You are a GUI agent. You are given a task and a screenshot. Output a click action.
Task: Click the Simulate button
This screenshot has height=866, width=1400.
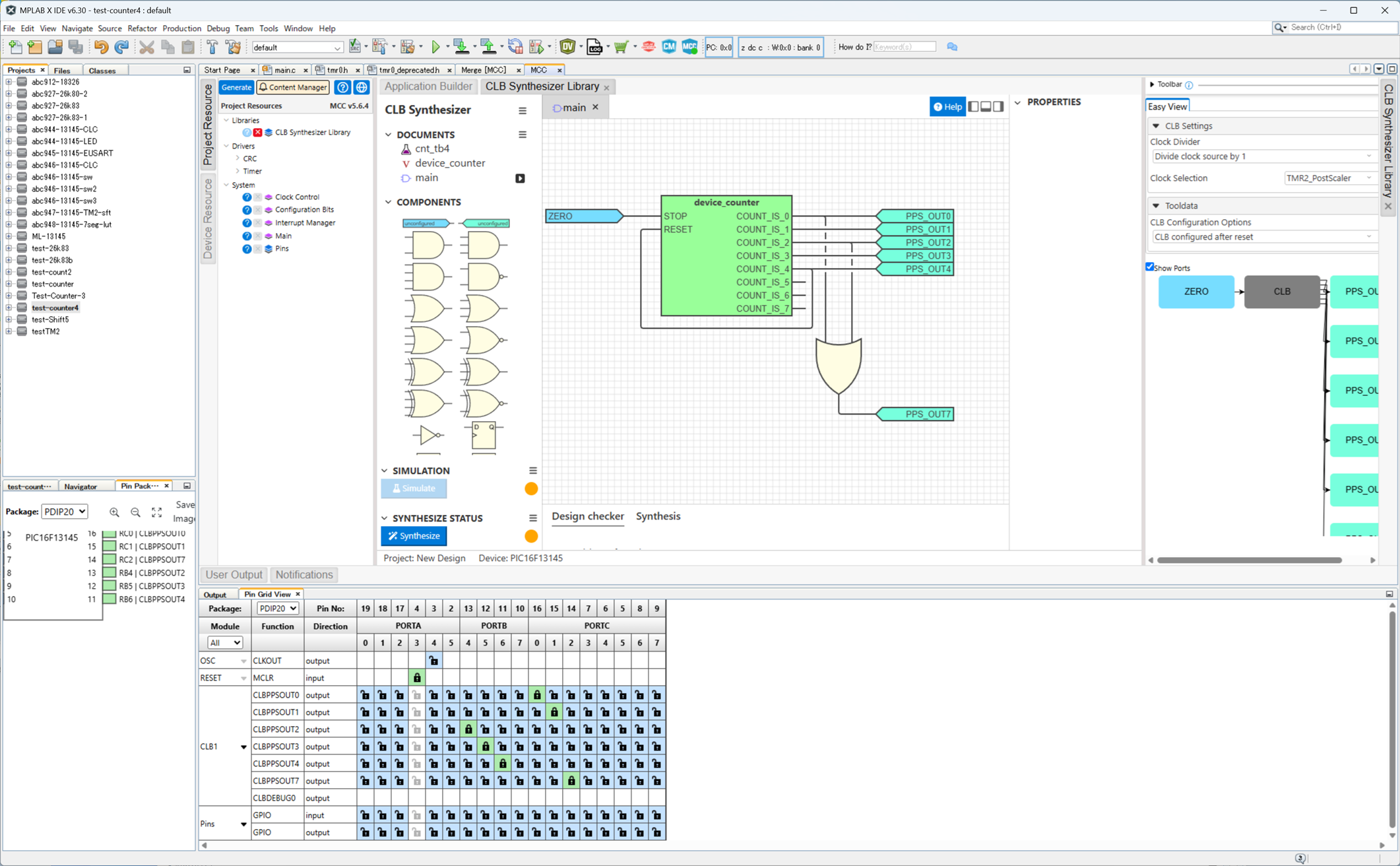tap(414, 488)
